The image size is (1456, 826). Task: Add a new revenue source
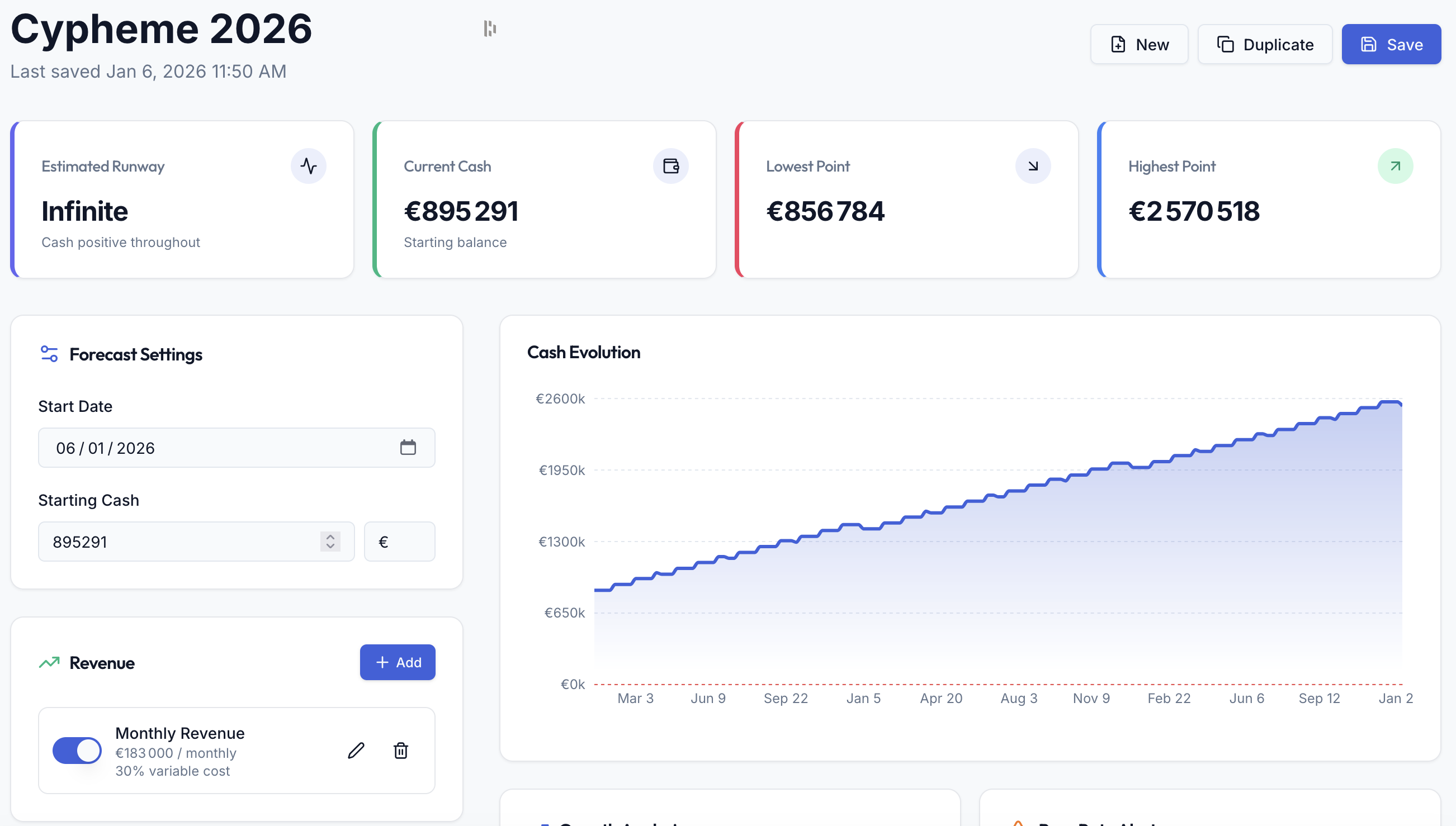pyautogui.click(x=397, y=662)
